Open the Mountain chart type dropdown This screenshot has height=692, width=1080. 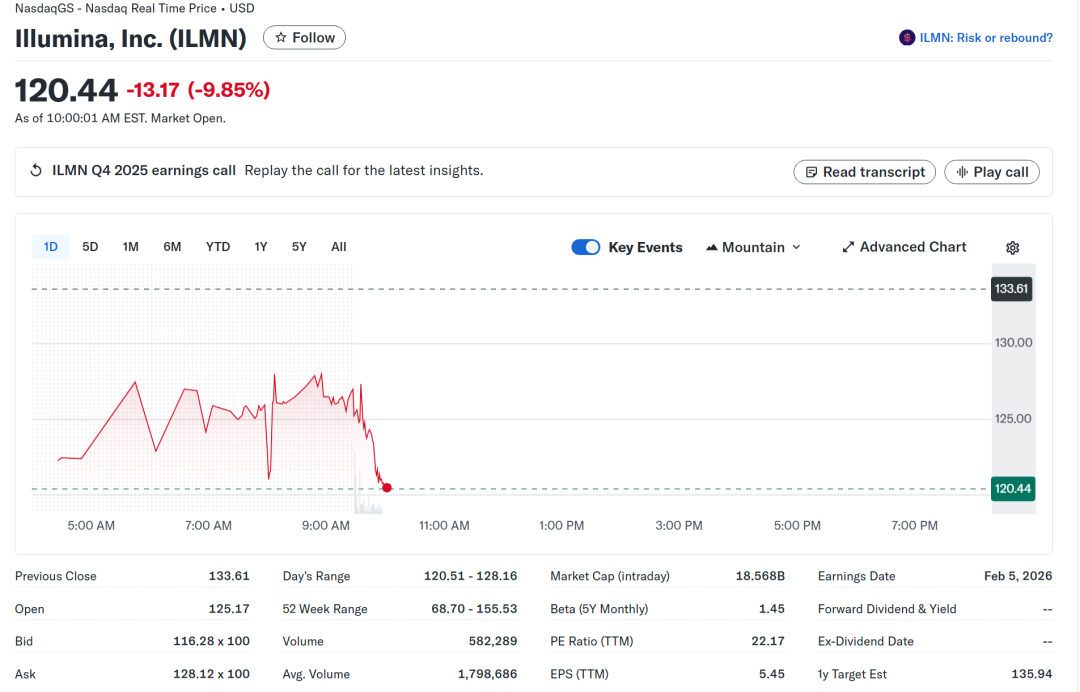coord(753,247)
